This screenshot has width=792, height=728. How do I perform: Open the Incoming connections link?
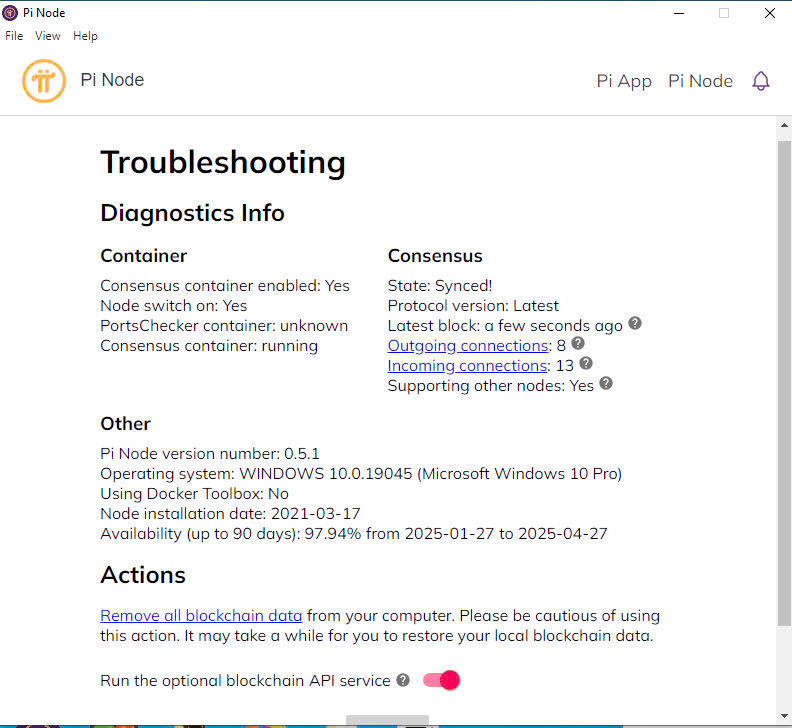(x=467, y=366)
